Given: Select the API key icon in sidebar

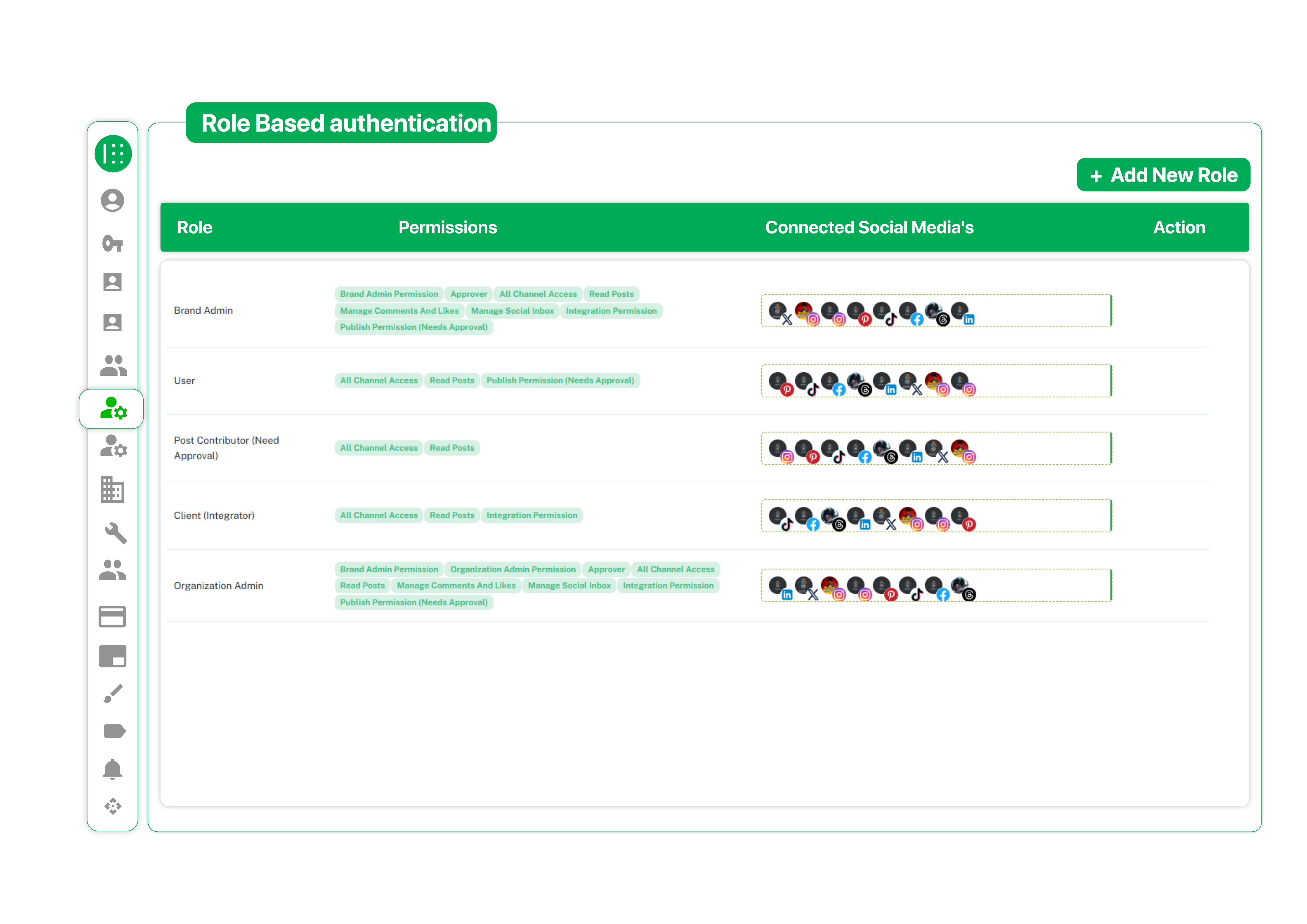Looking at the screenshot, I should pos(113,244).
